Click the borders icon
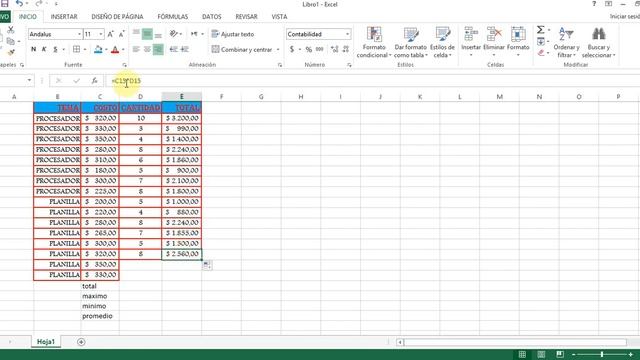Image resolution: width=640 pixels, height=360 pixels. 76,49
